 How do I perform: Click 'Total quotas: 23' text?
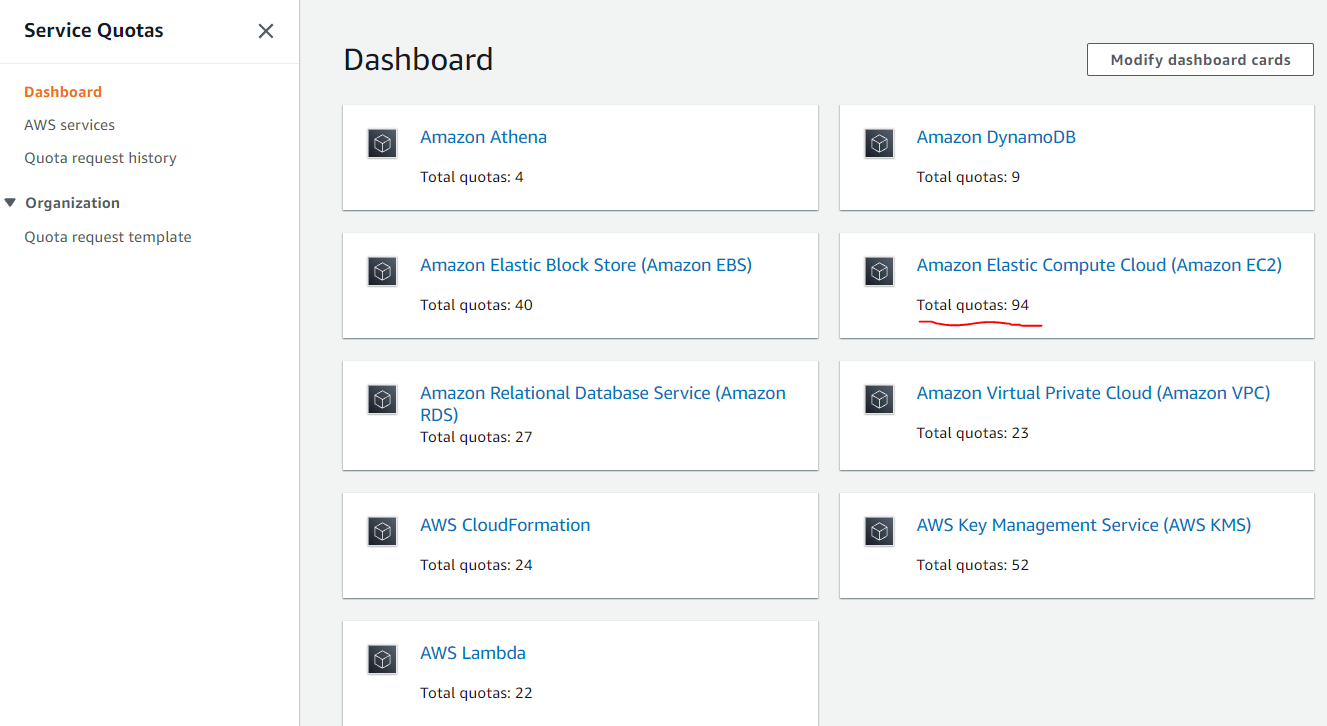tap(973, 433)
